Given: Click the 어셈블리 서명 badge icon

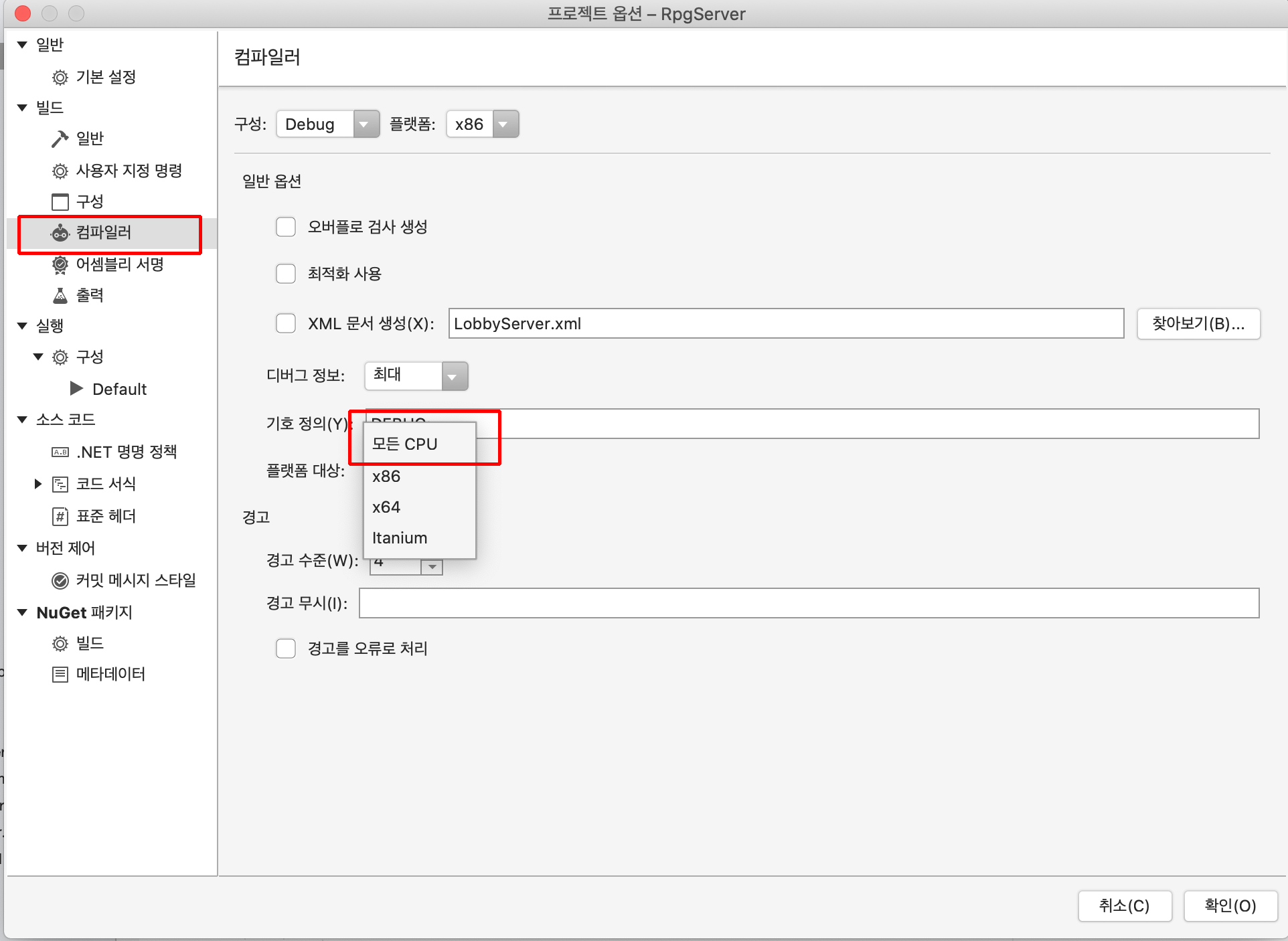Looking at the screenshot, I should pyautogui.click(x=60, y=265).
